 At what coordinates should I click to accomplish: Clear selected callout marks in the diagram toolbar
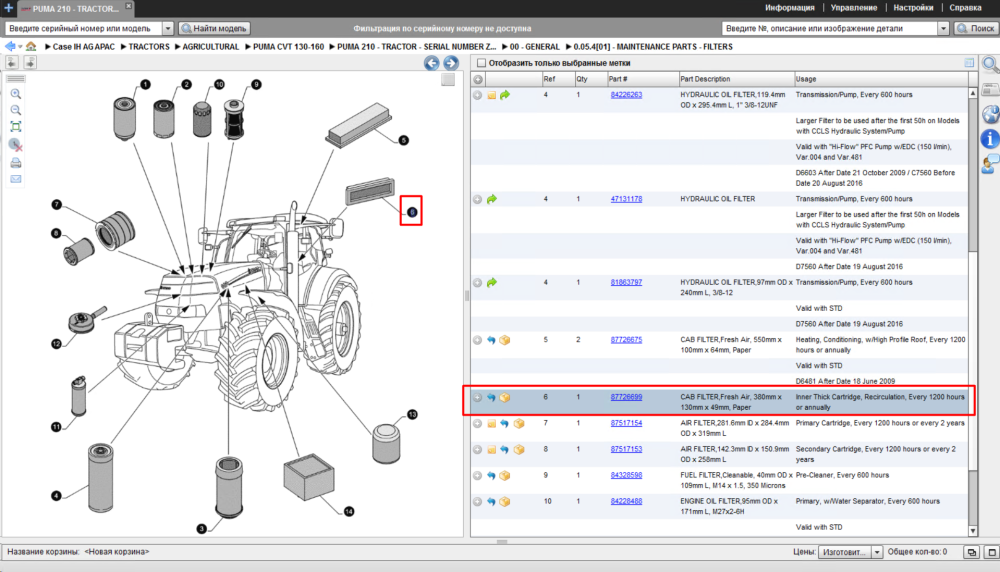pos(16,145)
